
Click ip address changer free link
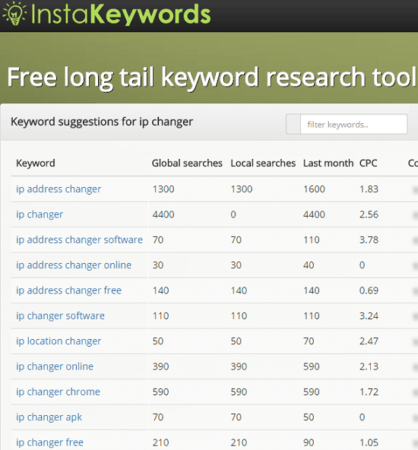point(69,291)
